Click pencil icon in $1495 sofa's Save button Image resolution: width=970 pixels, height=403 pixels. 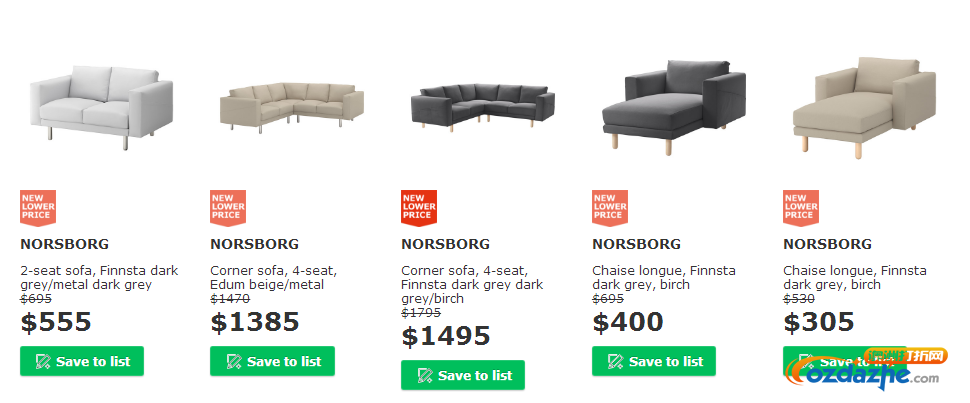tap(424, 376)
